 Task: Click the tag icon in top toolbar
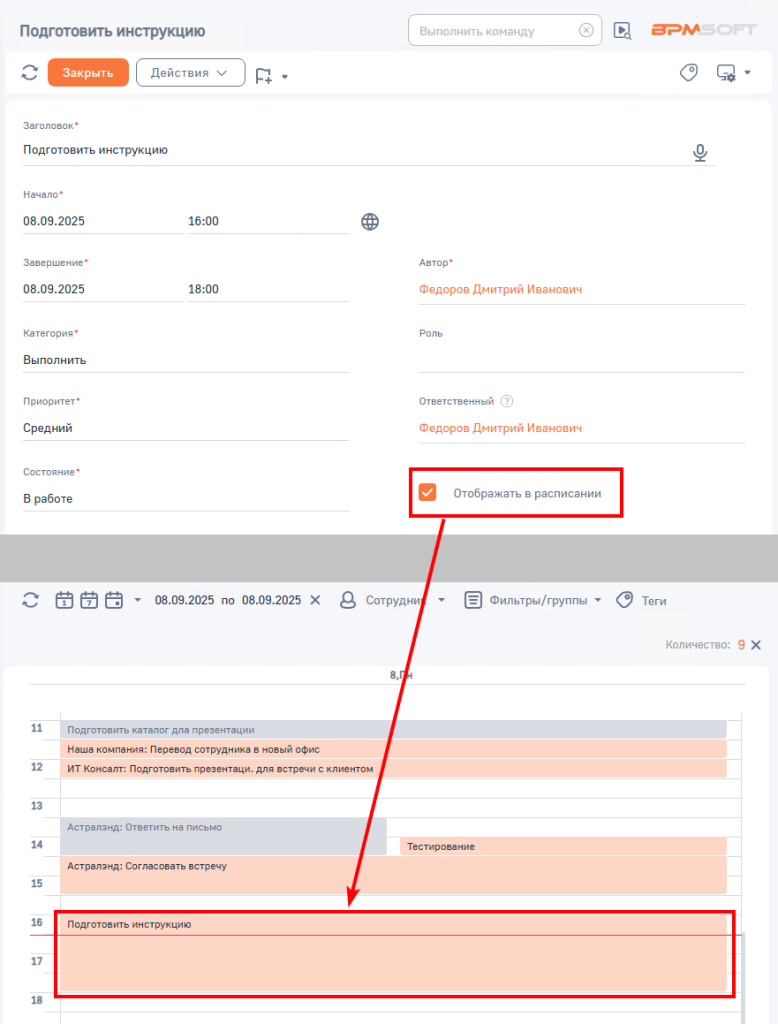689,72
